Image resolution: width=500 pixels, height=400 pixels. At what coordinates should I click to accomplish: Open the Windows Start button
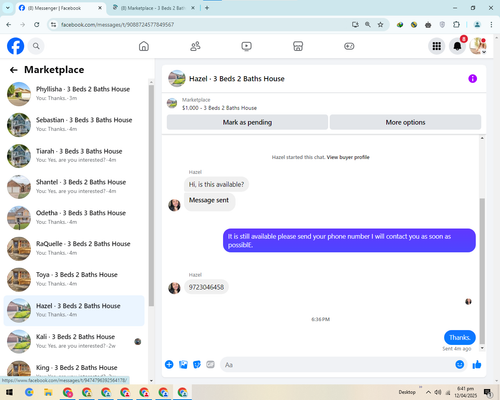click(9, 392)
